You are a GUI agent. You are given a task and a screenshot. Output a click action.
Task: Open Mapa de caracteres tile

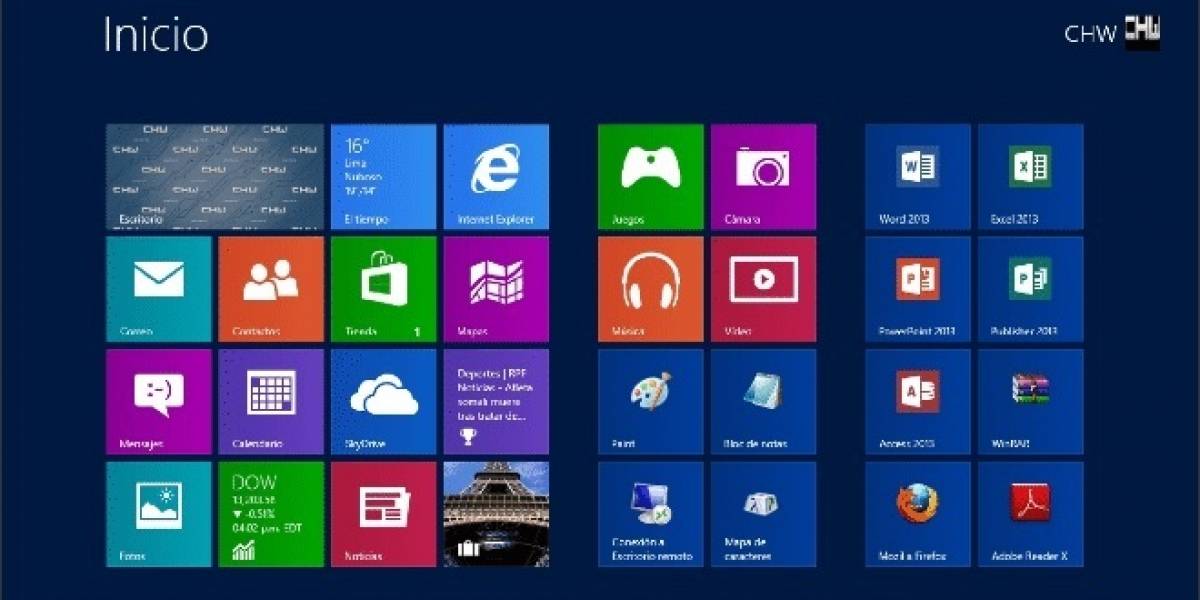tap(763, 514)
